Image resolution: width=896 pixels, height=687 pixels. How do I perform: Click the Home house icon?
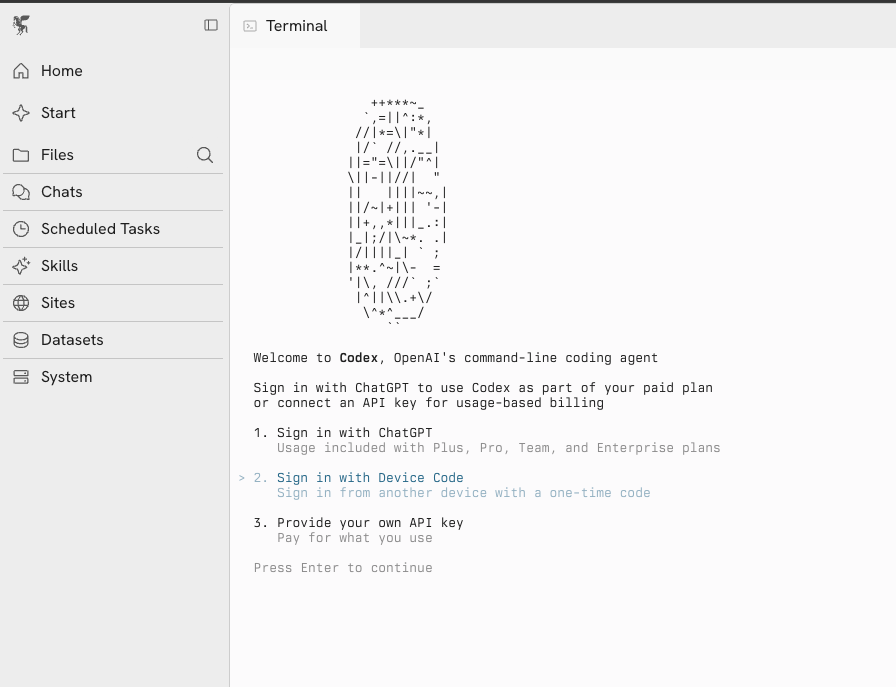(x=21, y=71)
